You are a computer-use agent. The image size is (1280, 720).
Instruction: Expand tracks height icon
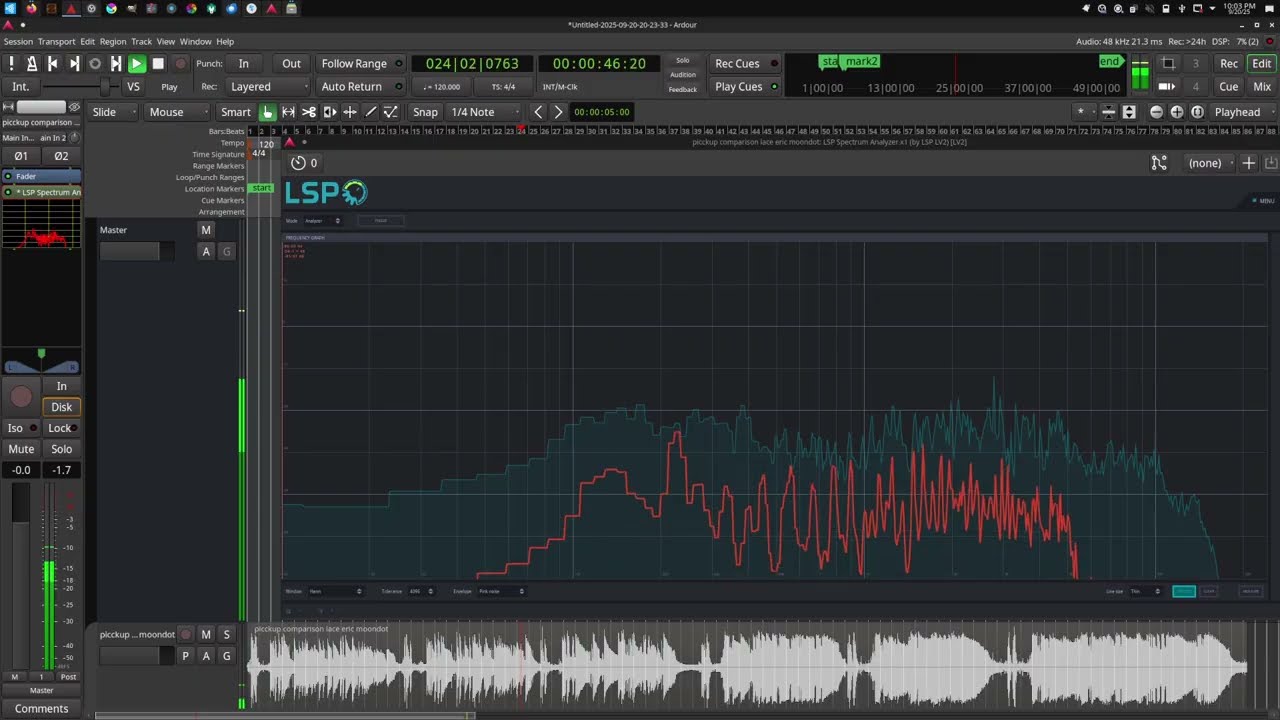pyautogui.click(x=1129, y=112)
